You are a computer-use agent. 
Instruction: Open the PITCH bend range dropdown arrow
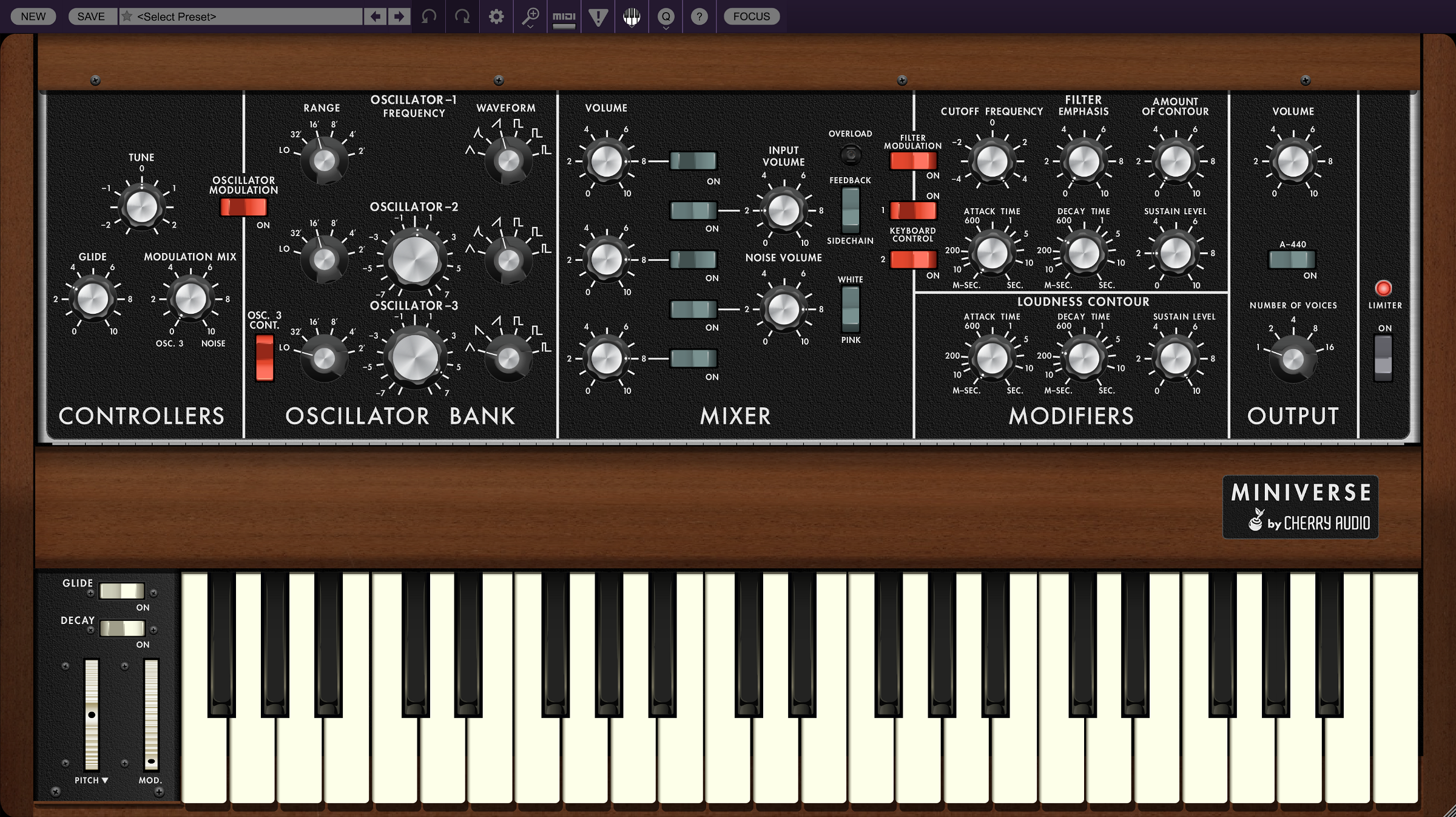point(105,781)
